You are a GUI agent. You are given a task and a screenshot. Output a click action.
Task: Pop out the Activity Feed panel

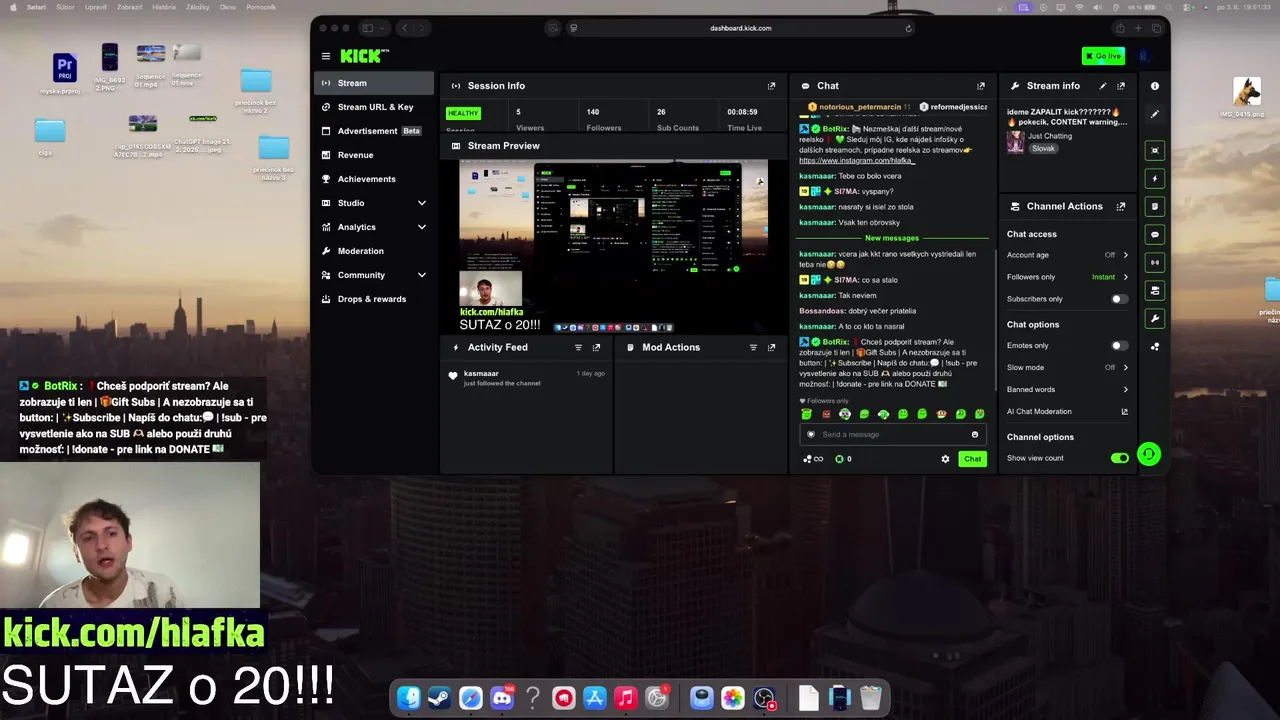pyautogui.click(x=596, y=348)
